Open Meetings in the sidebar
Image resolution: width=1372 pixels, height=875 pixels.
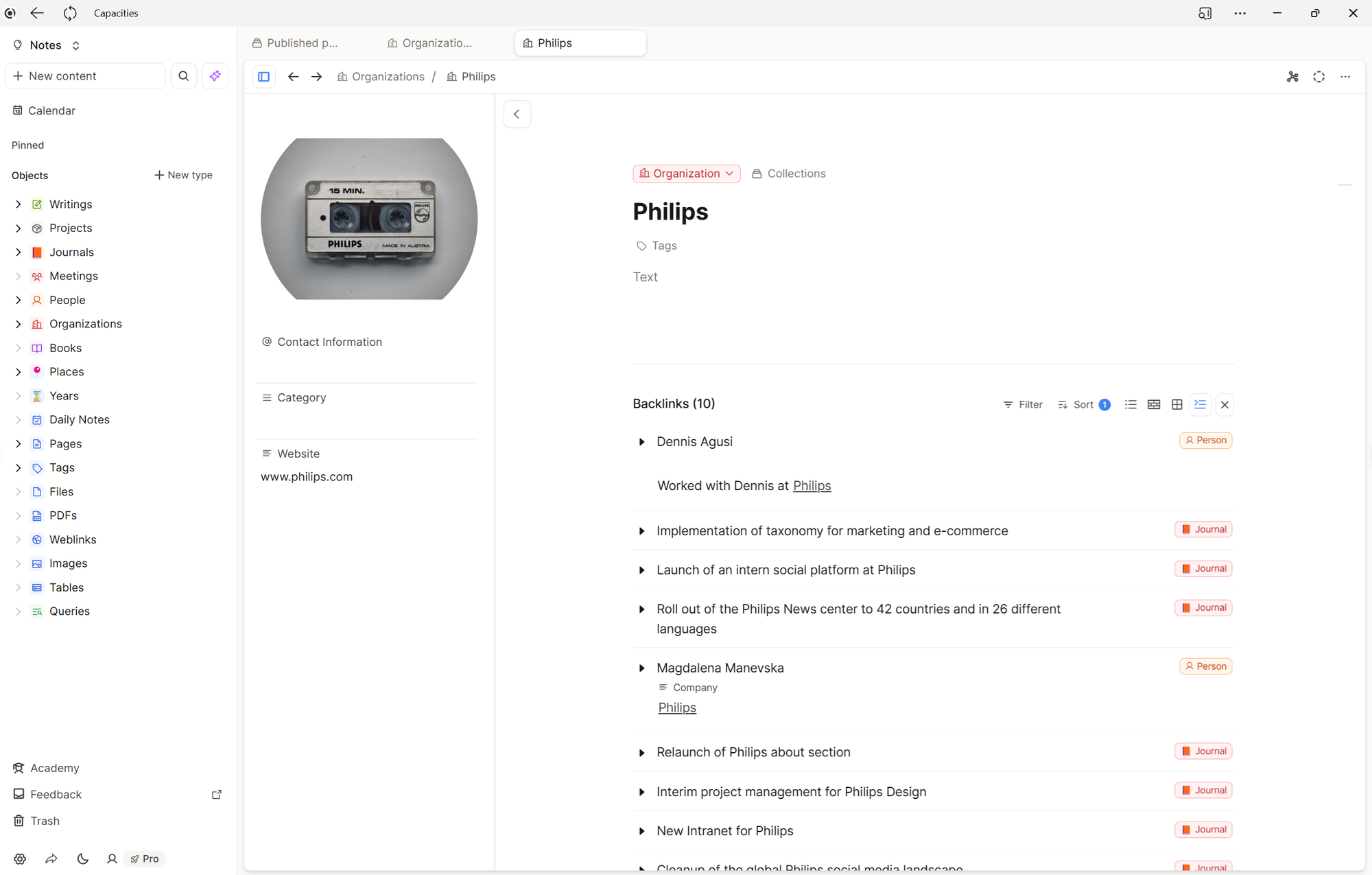pos(73,276)
